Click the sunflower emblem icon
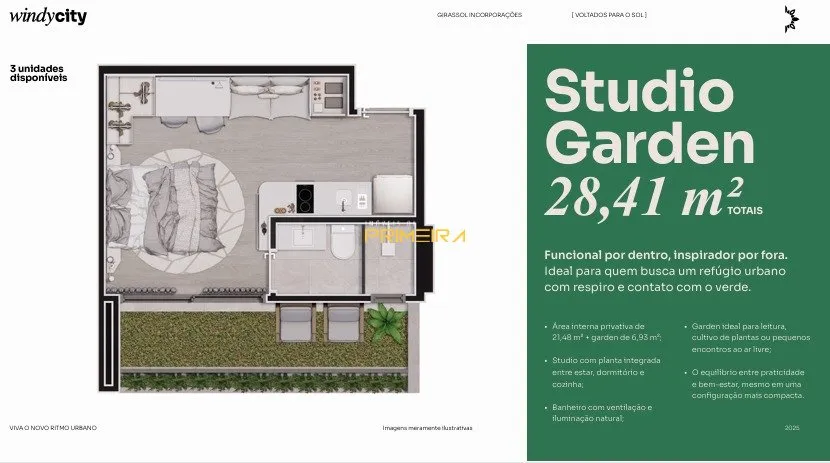This screenshot has width=830, height=463. click(x=791, y=19)
